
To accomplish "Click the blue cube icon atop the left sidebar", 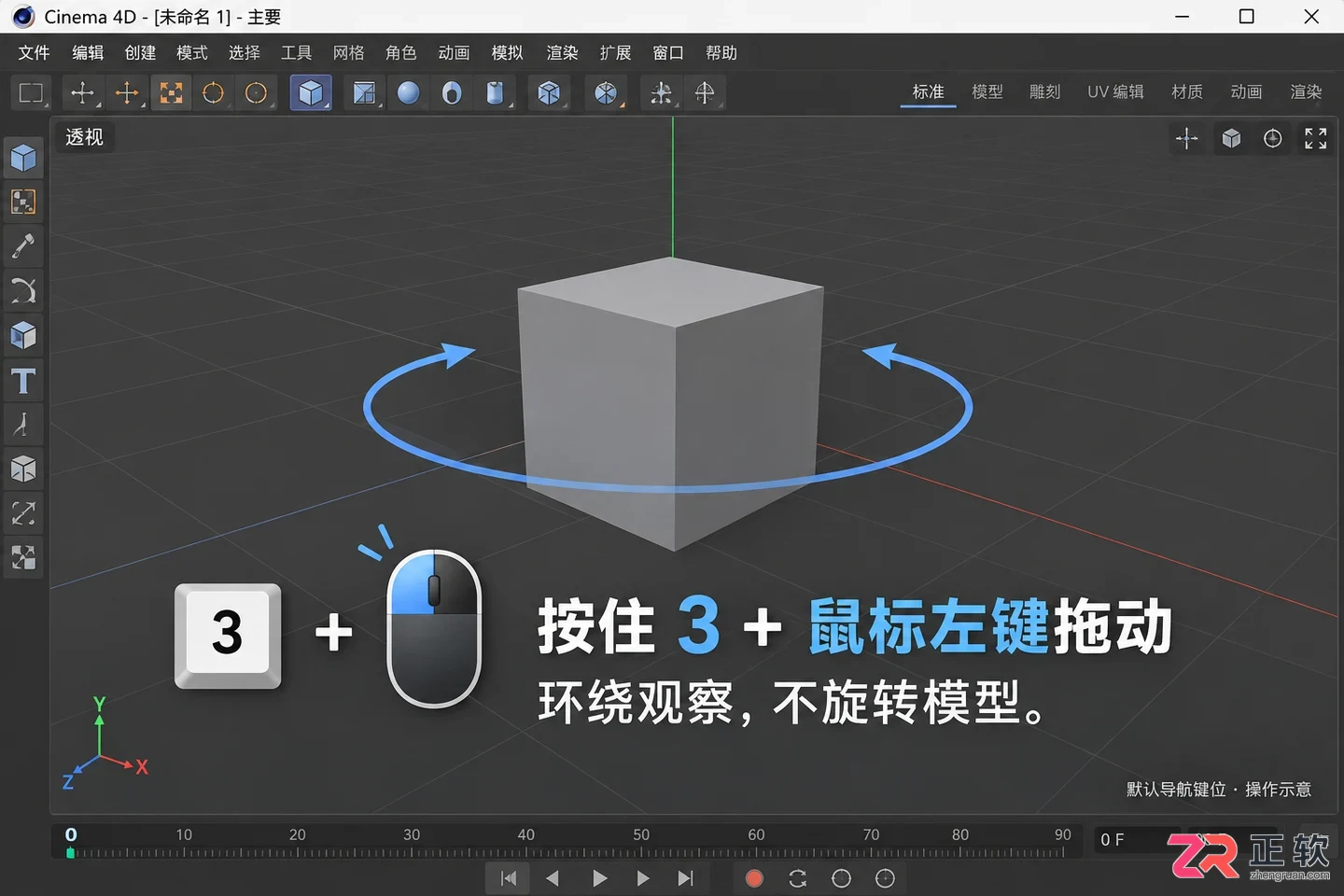I will tap(23, 158).
